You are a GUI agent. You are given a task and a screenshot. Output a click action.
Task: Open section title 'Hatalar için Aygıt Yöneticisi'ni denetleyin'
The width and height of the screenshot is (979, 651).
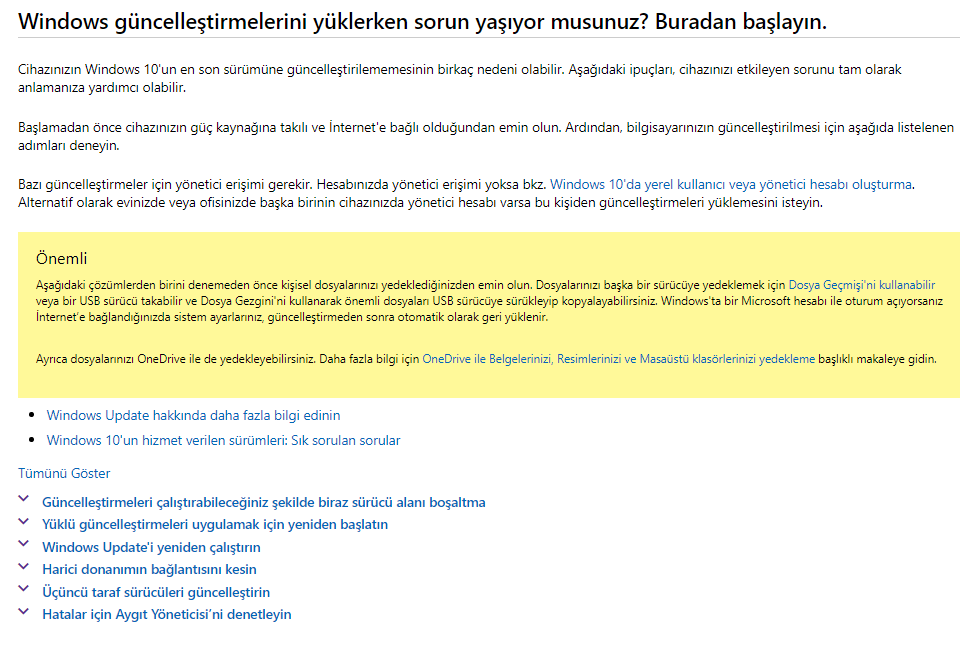(x=167, y=615)
